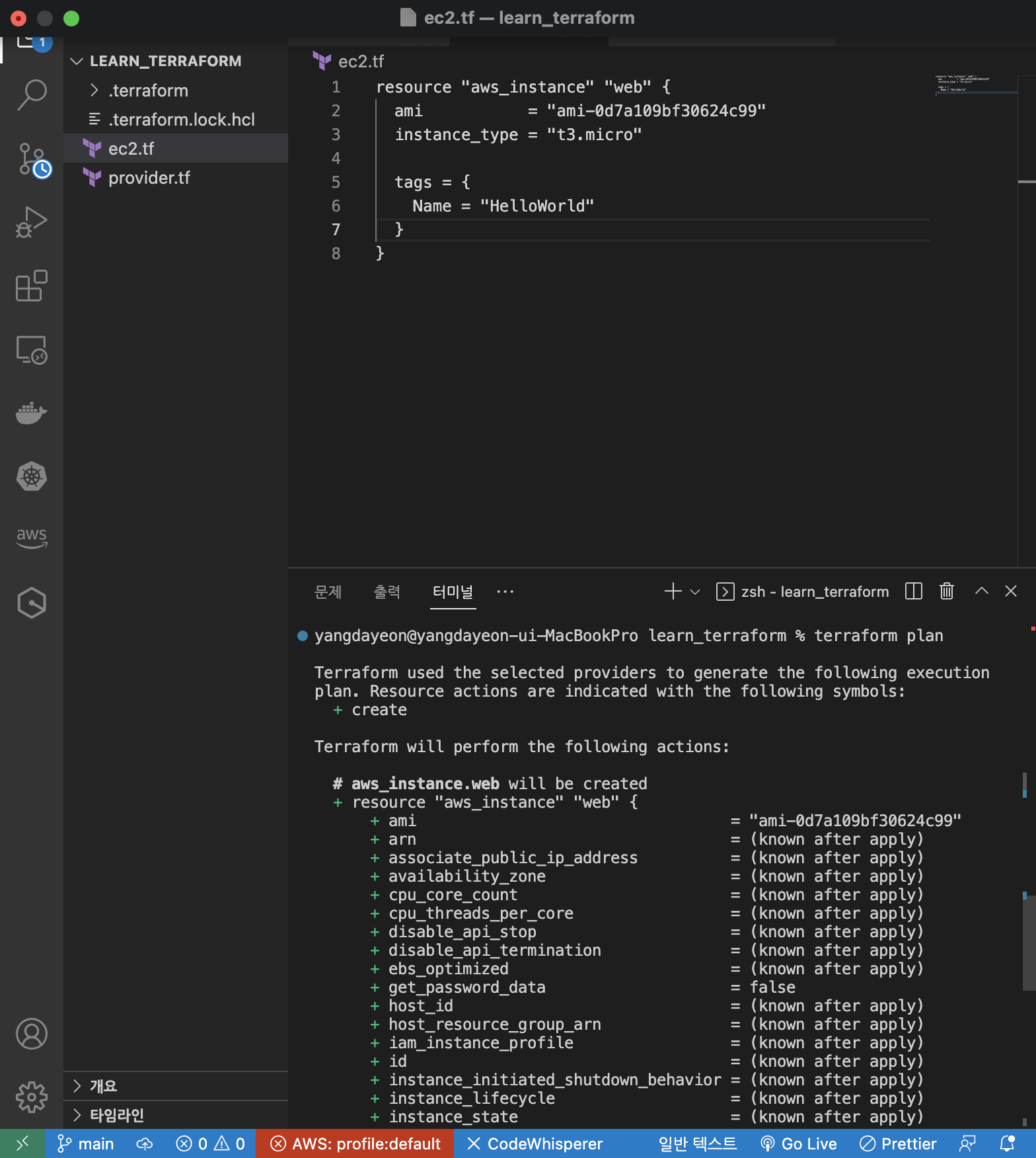The width and height of the screenshot is (1036, 1158).
Task: Expand the .terraform folder
Action: (x=176, y=91)
